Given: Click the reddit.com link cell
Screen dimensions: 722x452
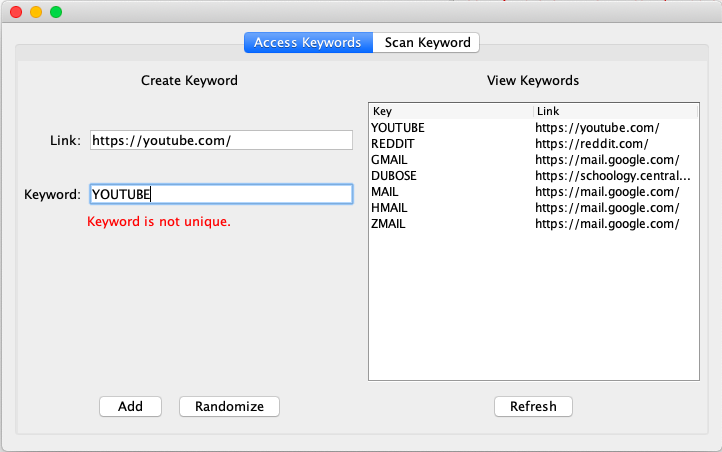Looking at the screenshot, I should pyautogui.click(x=585, y=144).
